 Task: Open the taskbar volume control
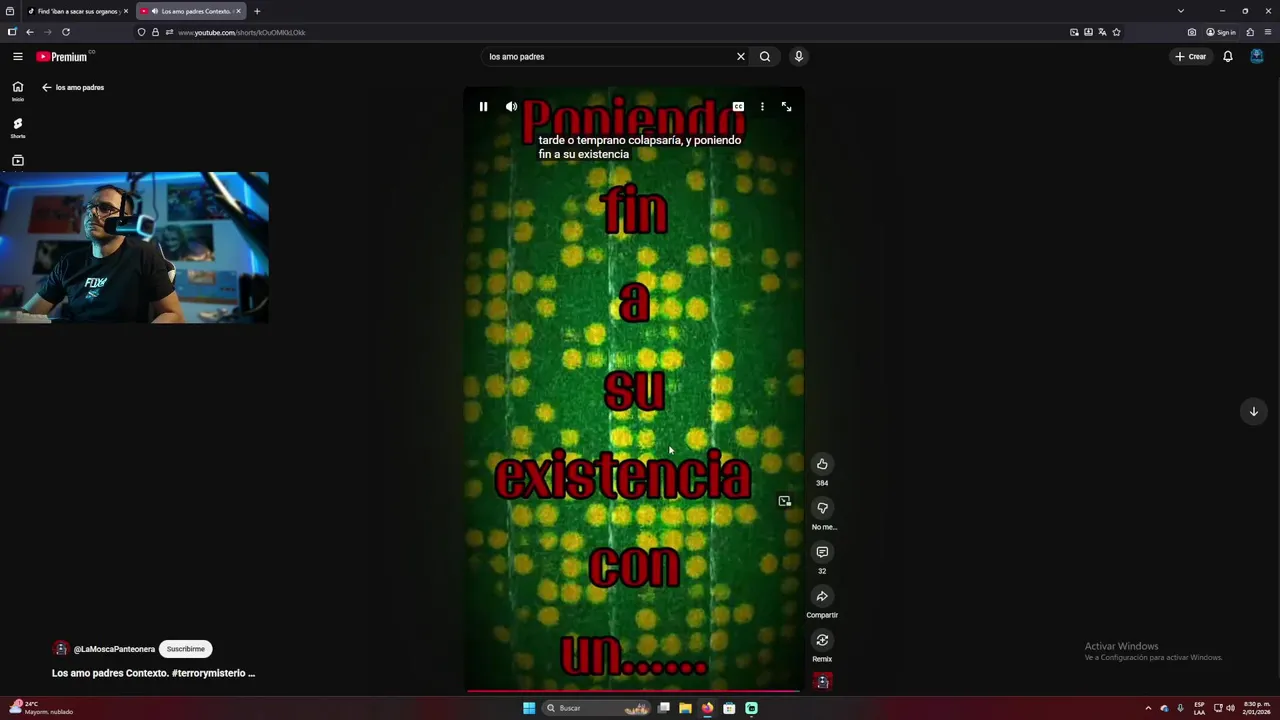coord(1230,708)
